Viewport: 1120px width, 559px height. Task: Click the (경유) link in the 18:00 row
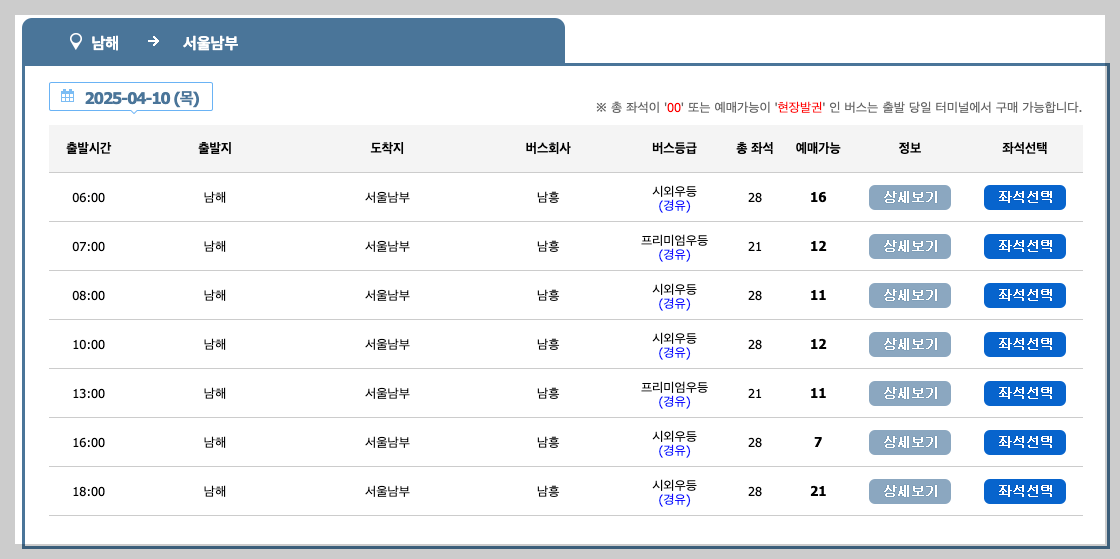tap(674, 499)
